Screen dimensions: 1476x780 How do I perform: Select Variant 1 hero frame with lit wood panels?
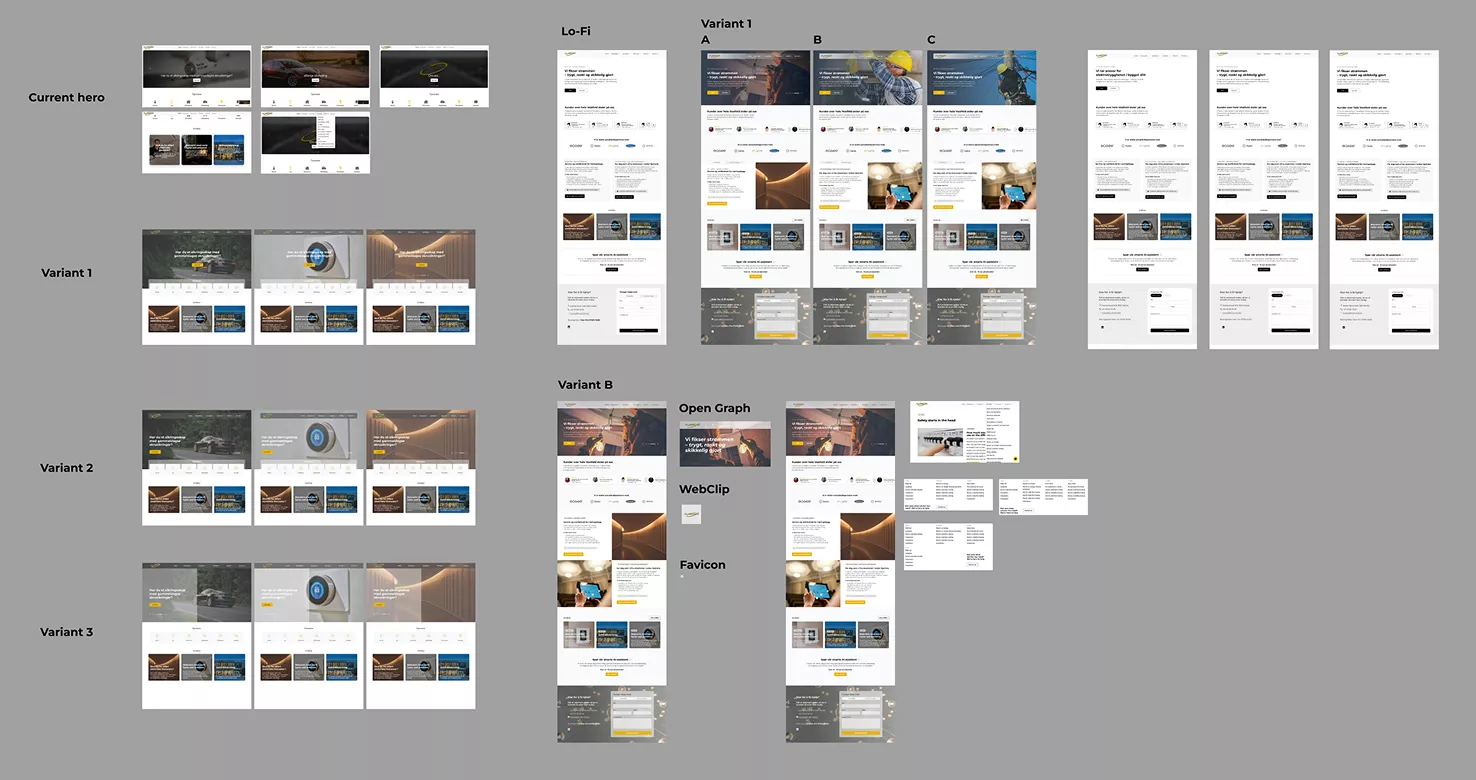pyautogui.click(x=421, y=287)
